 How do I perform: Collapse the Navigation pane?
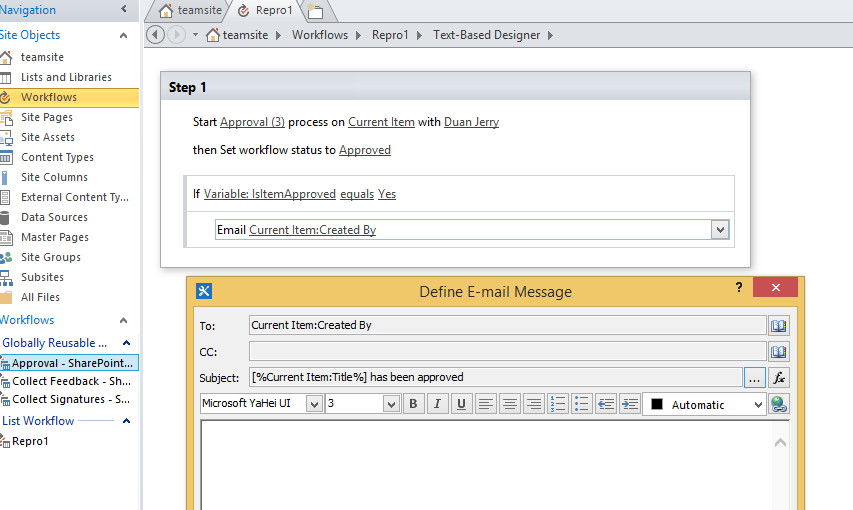124,9
